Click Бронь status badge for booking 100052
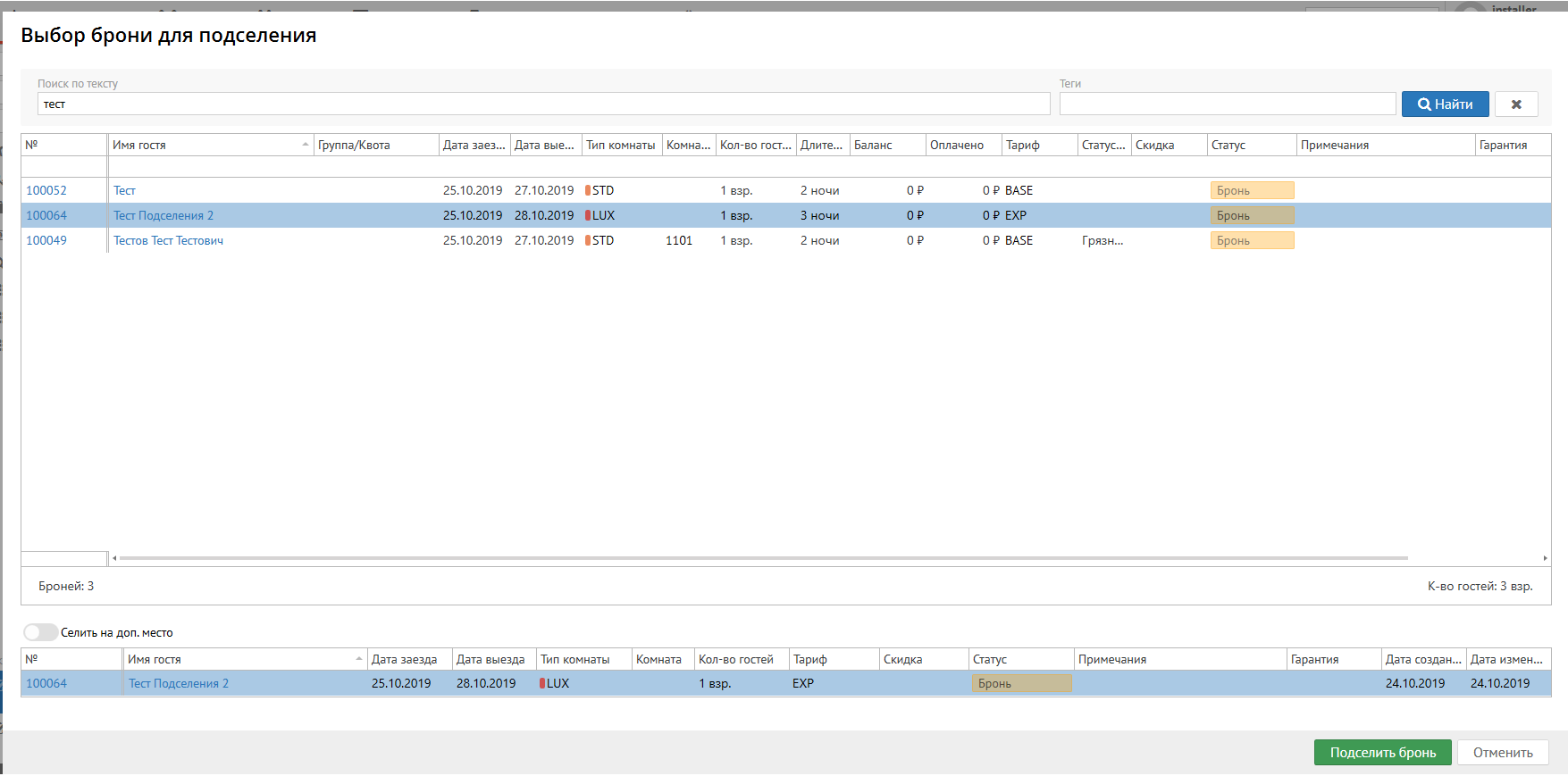 tap(1251, 191)
